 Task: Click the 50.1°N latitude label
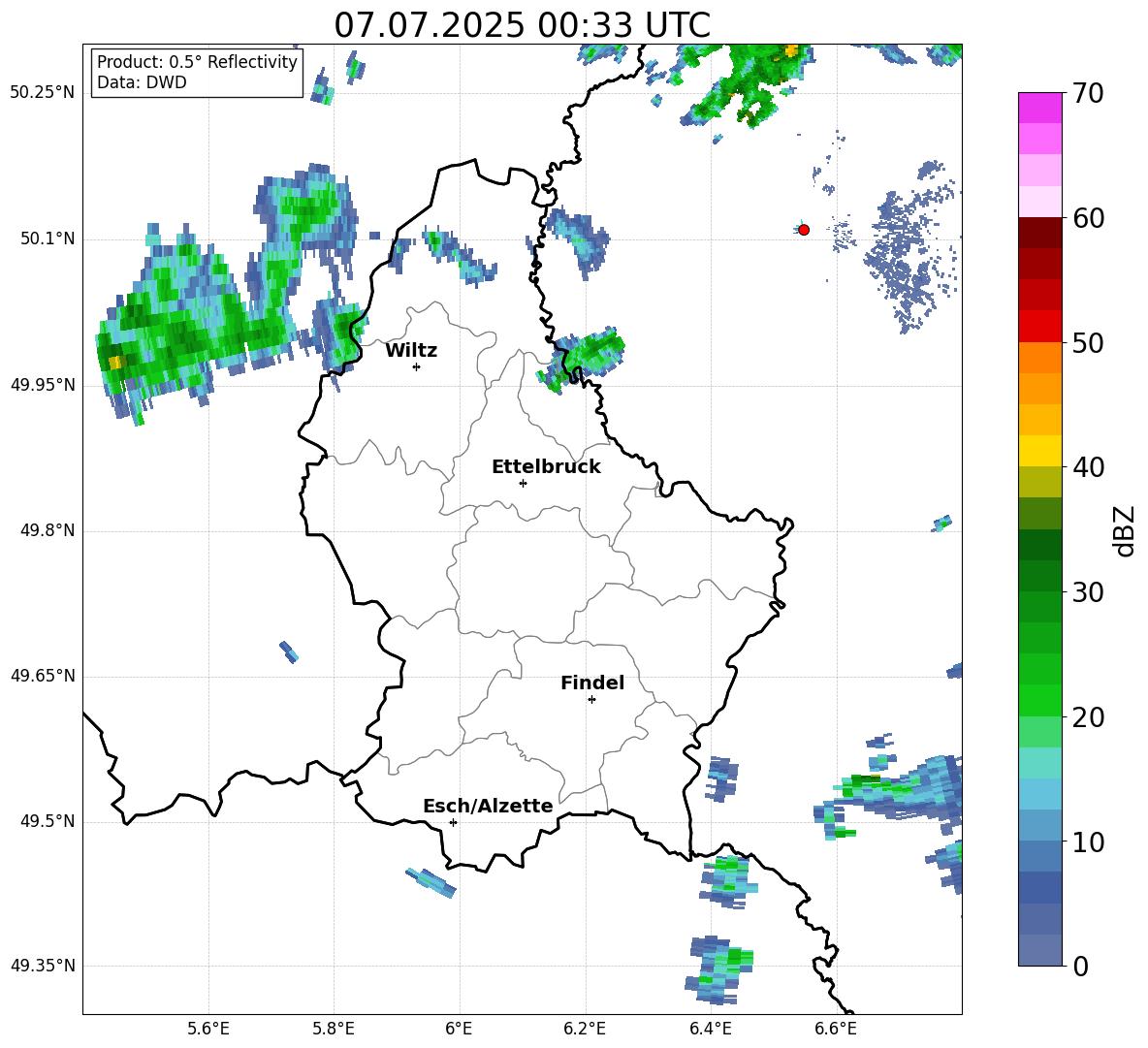pyautogui.click(x=48, y=238)
